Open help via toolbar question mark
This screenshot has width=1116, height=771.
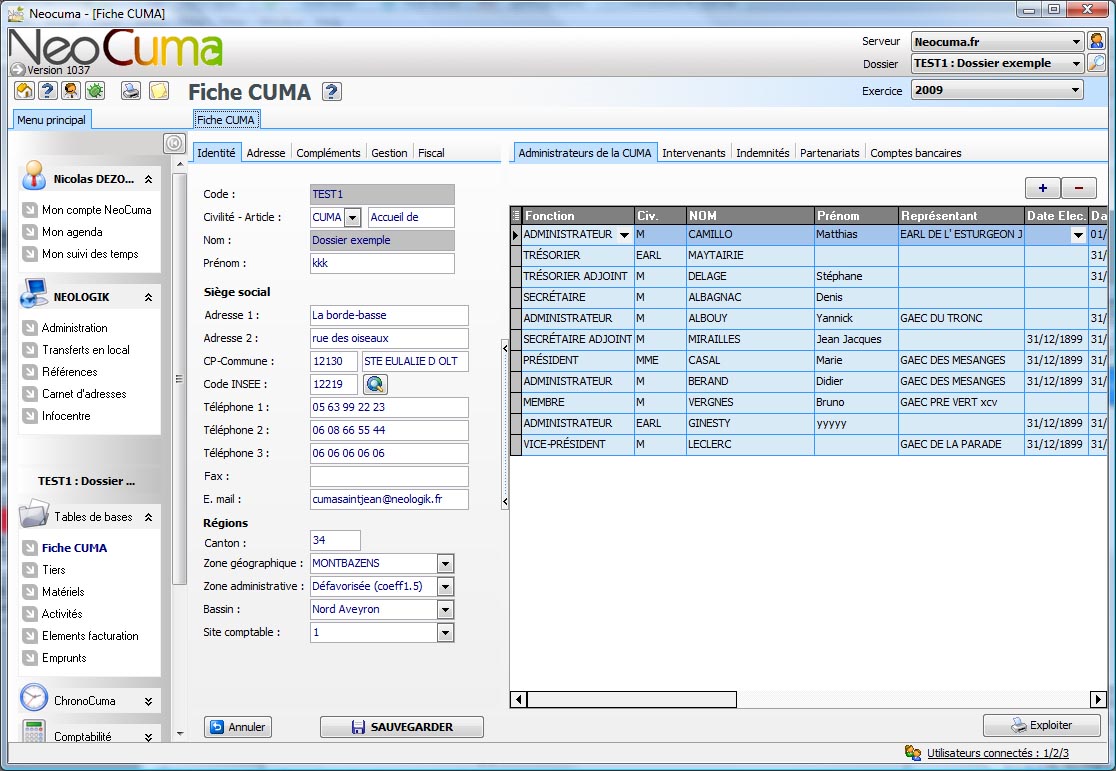tap(48, 91)
